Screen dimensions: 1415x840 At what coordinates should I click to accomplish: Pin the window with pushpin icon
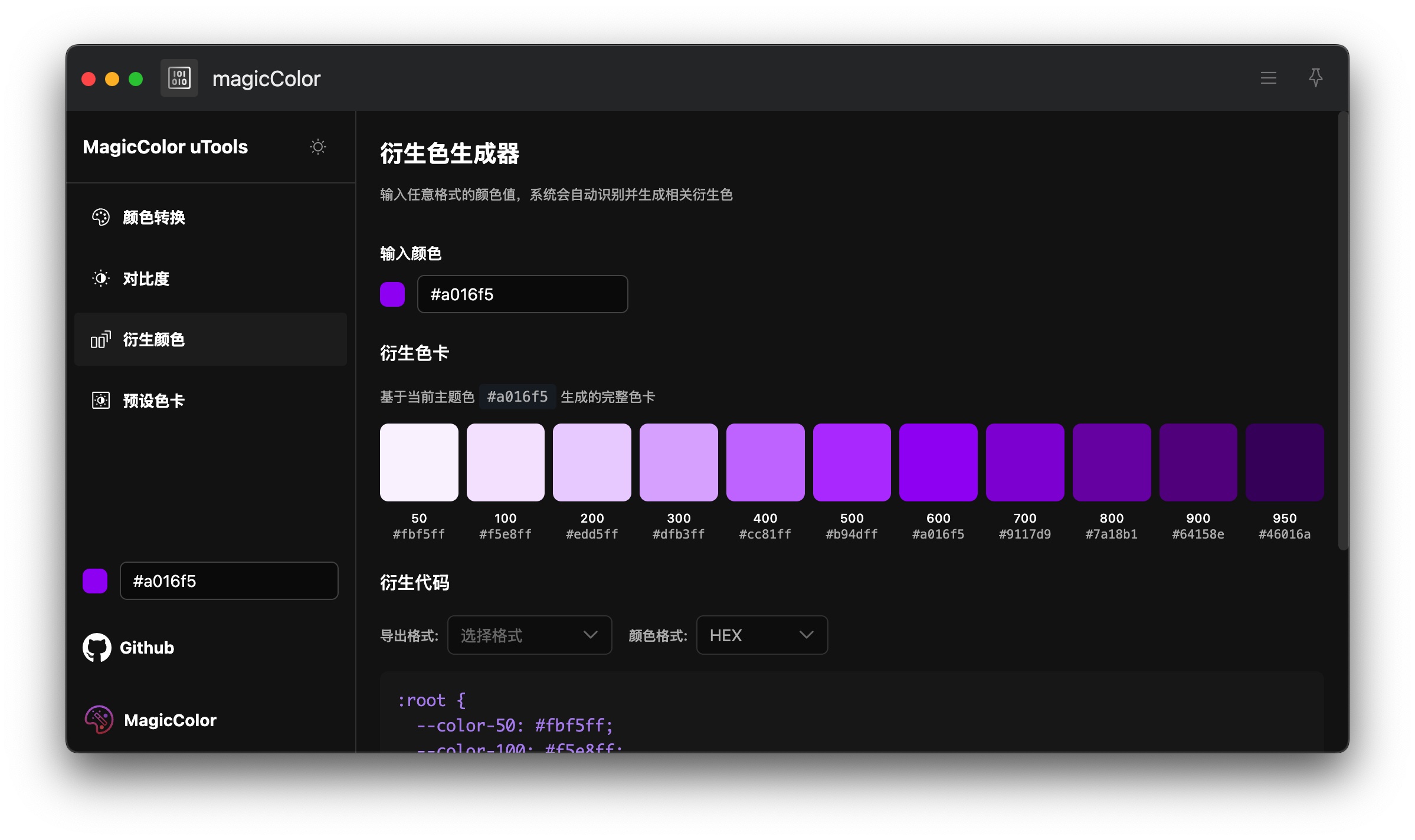[x=1315, y=78]
